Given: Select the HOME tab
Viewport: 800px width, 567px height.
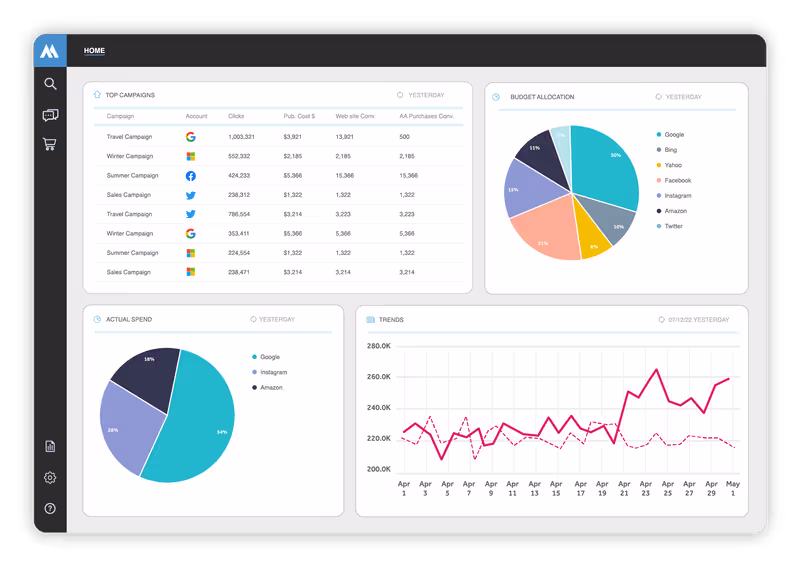Looking at the screenshot, I should (x=94, y=50).
